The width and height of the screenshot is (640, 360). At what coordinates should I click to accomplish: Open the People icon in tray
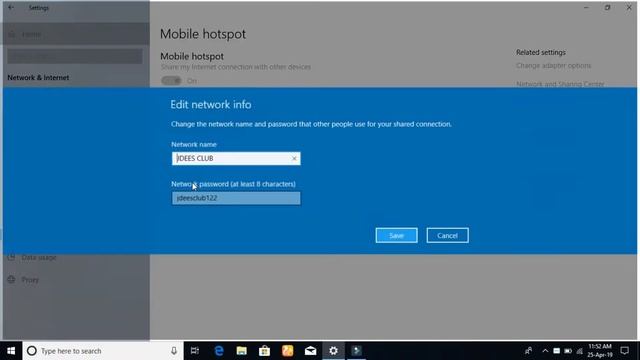[529, 351]
